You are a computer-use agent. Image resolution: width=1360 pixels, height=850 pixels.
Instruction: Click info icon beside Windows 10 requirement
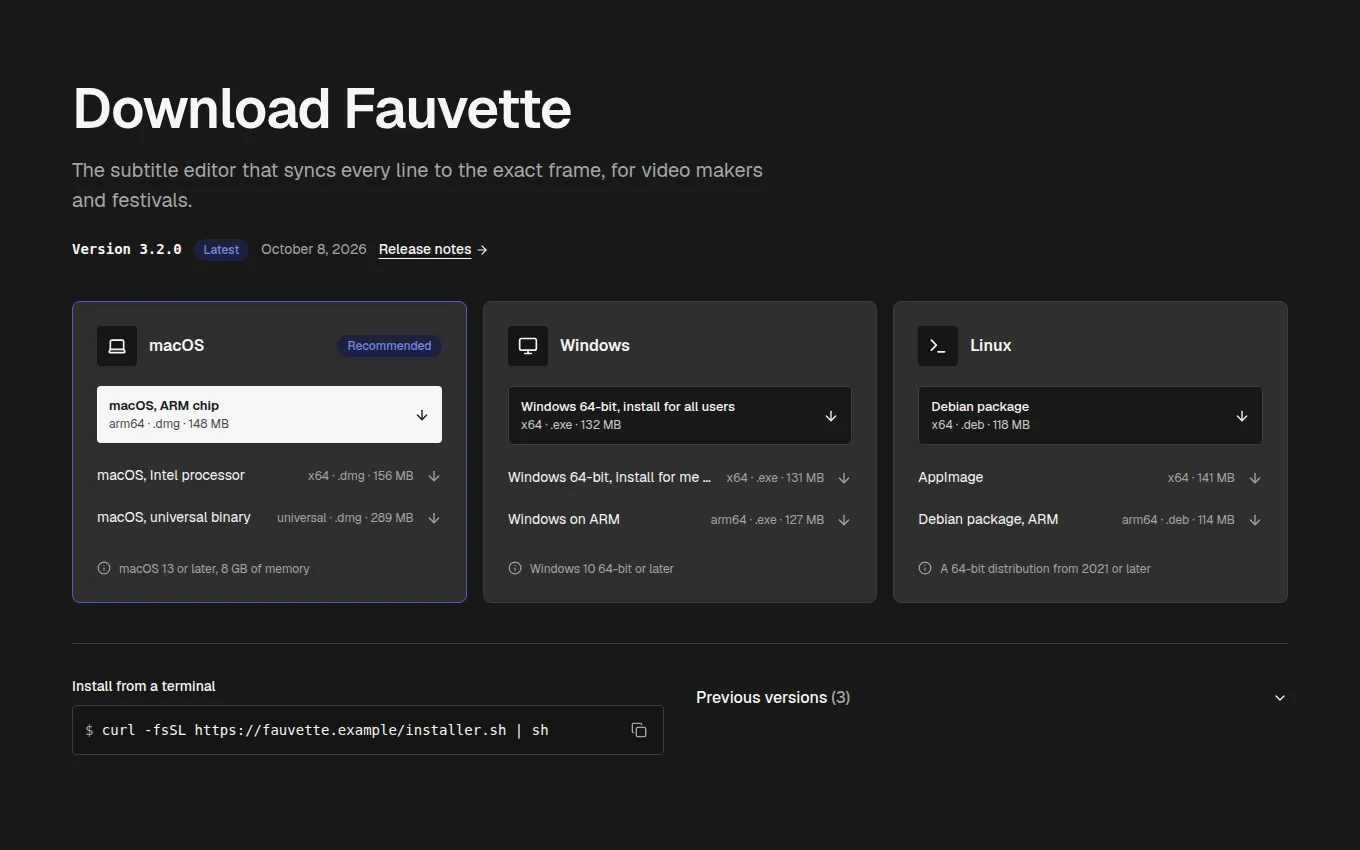[x=515, y=568]
